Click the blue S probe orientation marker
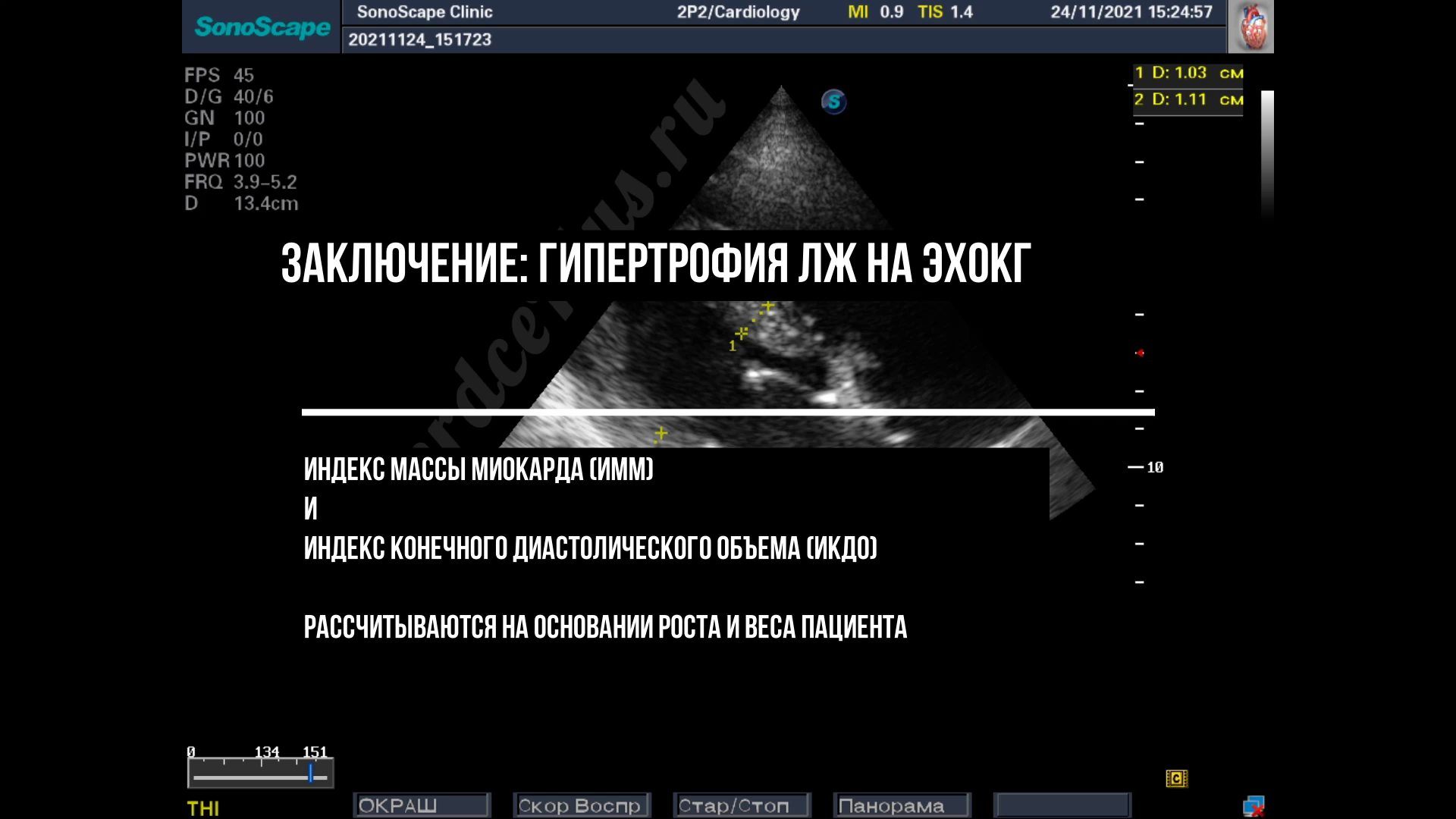1456x819 pixels. pos(833,102)
